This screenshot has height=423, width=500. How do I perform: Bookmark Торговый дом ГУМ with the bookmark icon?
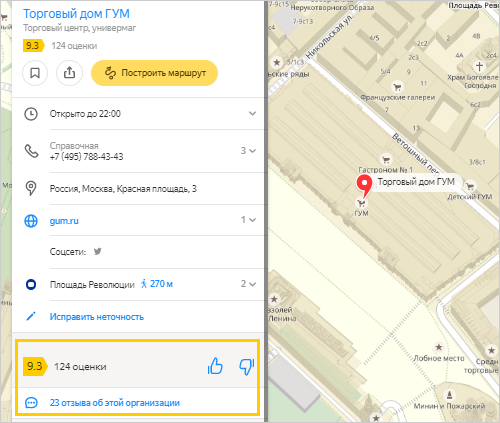pos(35,73)
